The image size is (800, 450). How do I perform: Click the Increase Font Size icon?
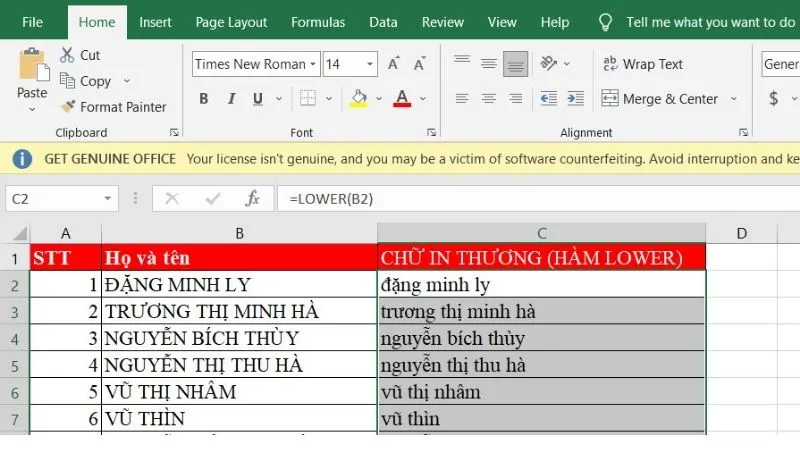coord(394,64)
